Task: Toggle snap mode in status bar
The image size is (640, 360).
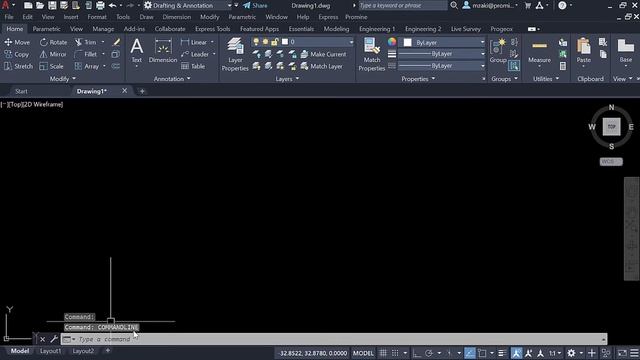Action: click(395, 353)
